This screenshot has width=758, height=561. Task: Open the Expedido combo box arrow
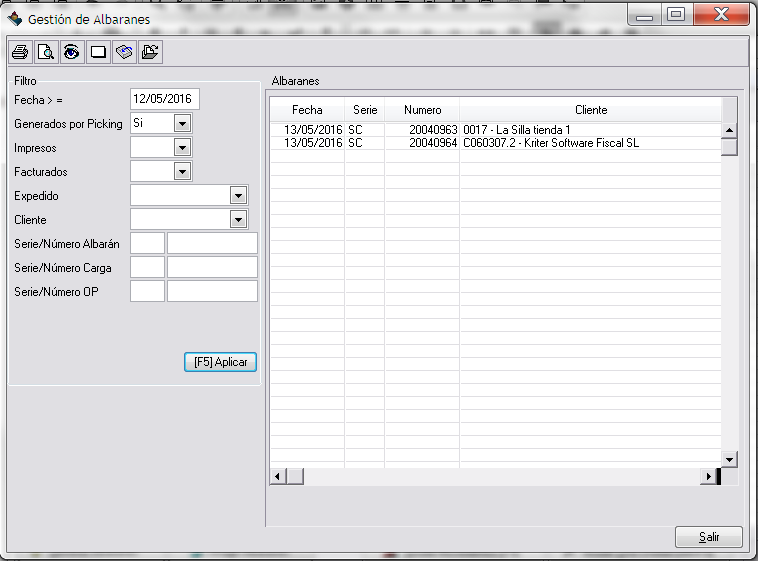pos(238,196)
